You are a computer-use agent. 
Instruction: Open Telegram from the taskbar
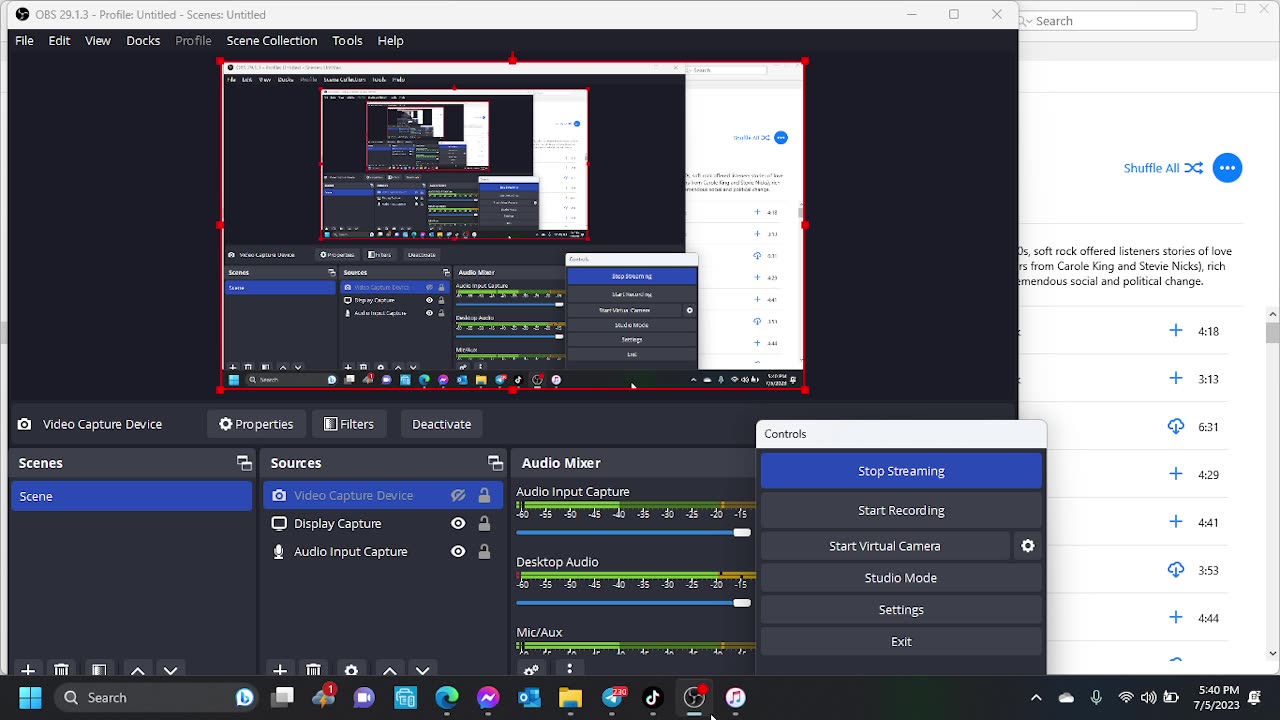[612, 698]
